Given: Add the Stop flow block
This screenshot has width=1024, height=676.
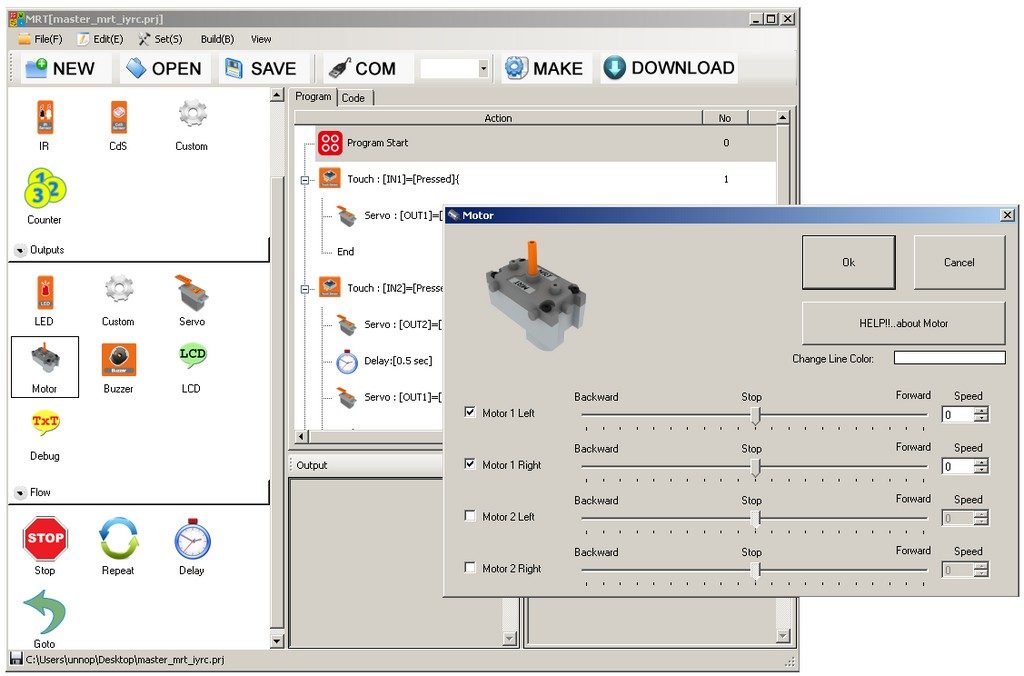Looking at the screenshot, I should tap(44, 540).
